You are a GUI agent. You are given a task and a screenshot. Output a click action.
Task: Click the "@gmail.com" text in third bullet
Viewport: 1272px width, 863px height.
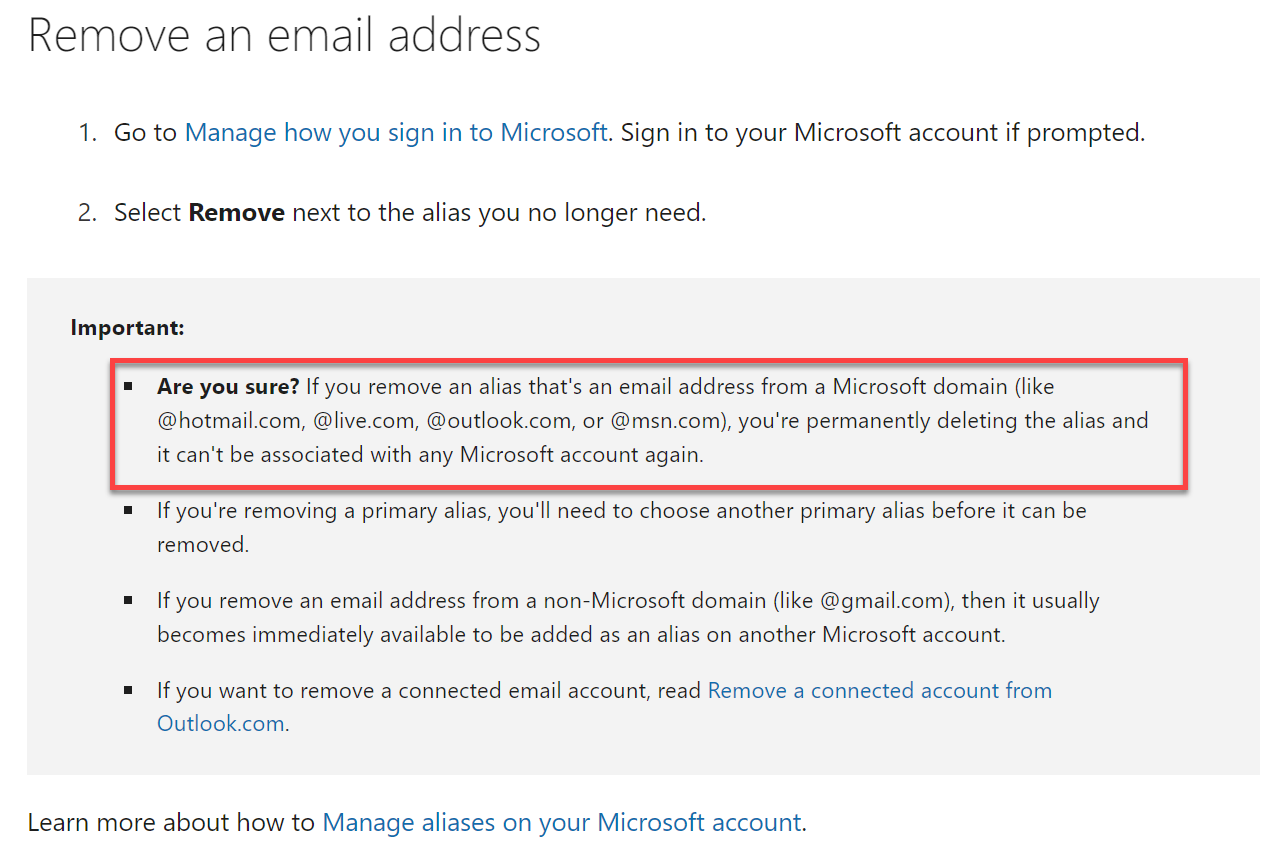(x=882, y=600)
